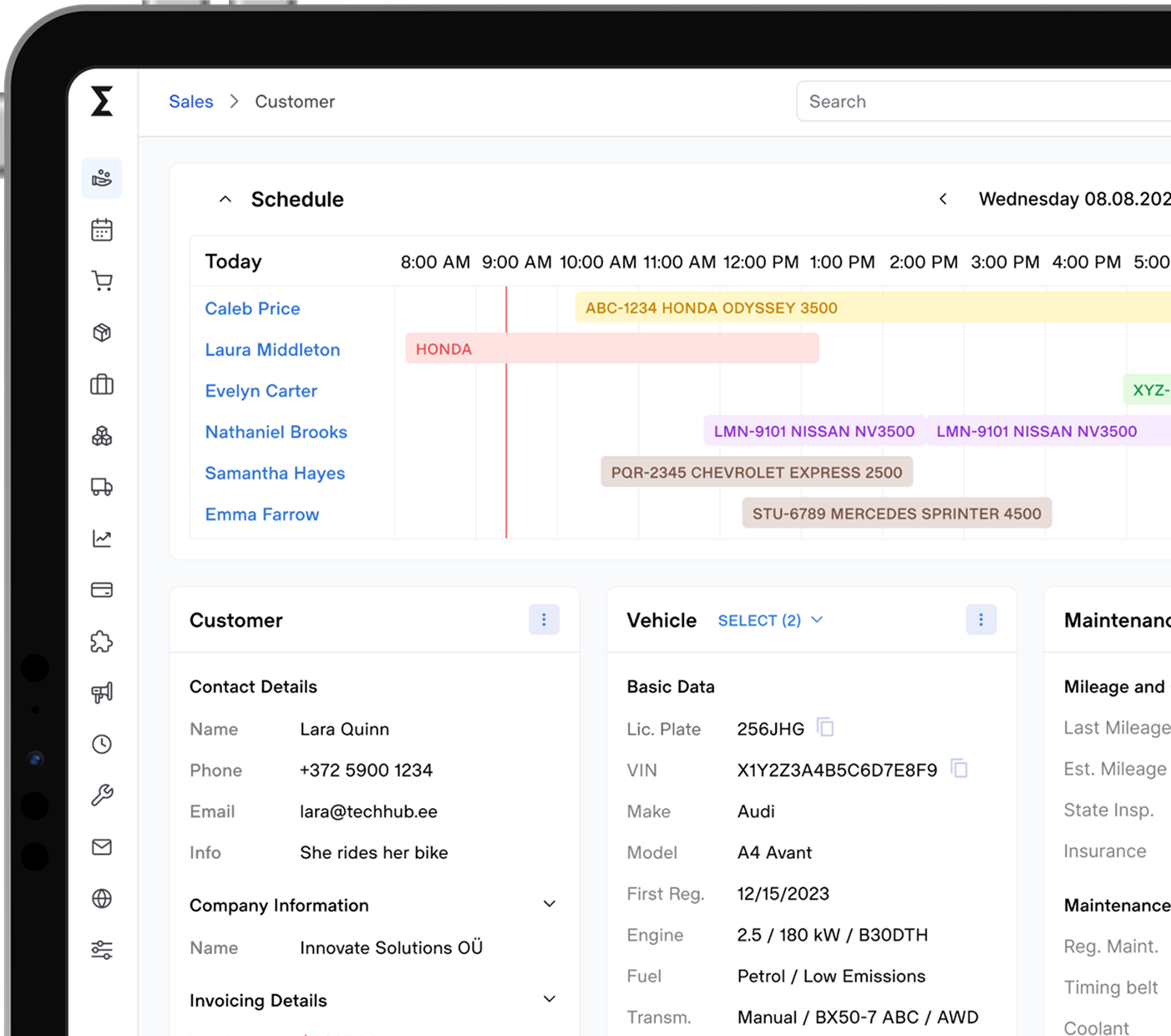Select the red HONDA booking block
Image resolution: width=1171 pixels, height=1036 pixels.
click(x=612, y=348)
